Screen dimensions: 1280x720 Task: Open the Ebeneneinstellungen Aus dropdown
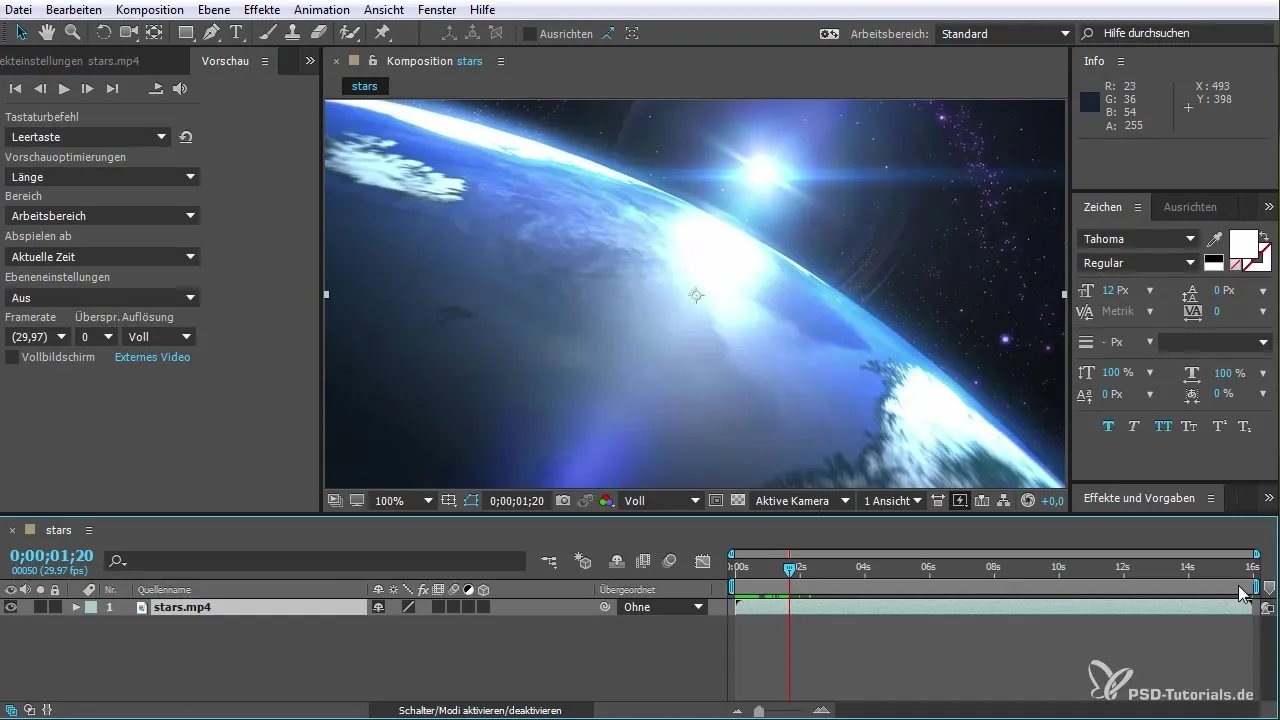[102, 298]
